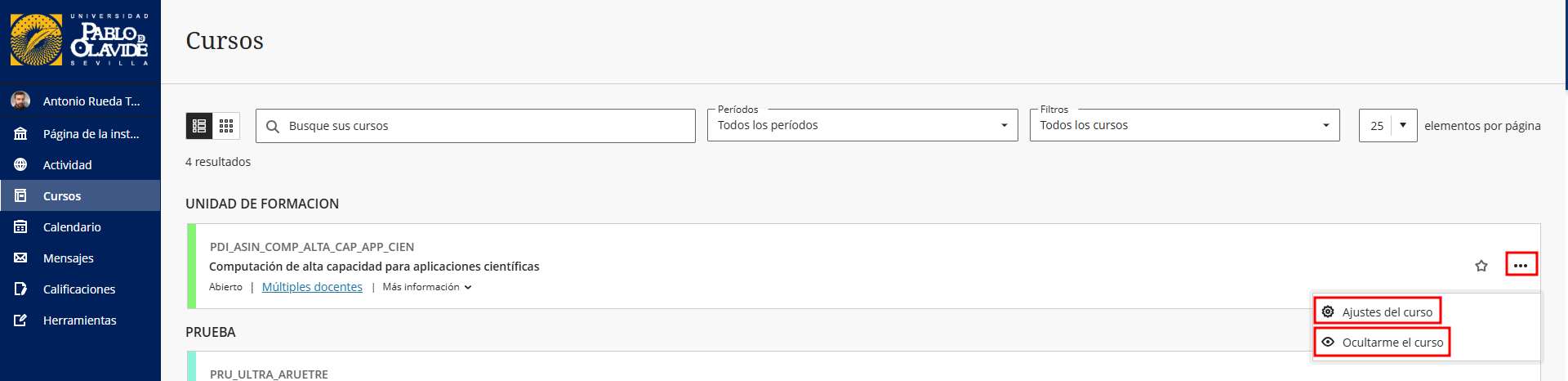Click the Universidad Pablo de Olavide logo
The height and width of the screenshot is (381, 1568).
coord(80,40)
